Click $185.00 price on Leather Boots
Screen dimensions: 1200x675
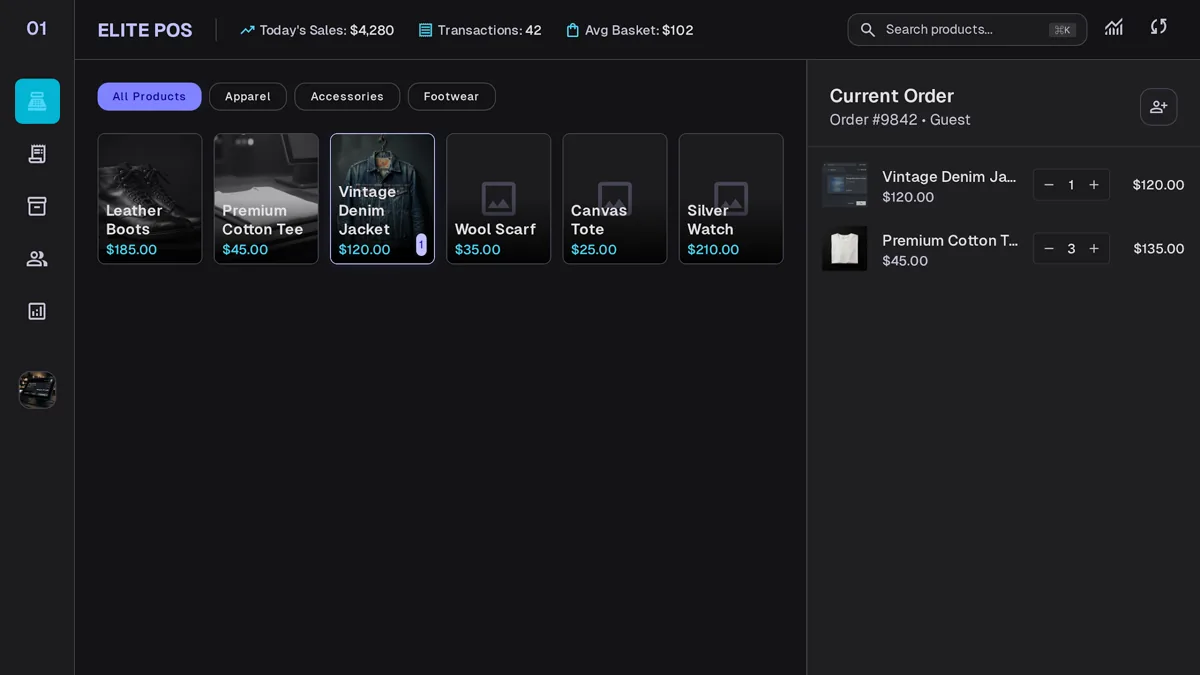point(132,250)
